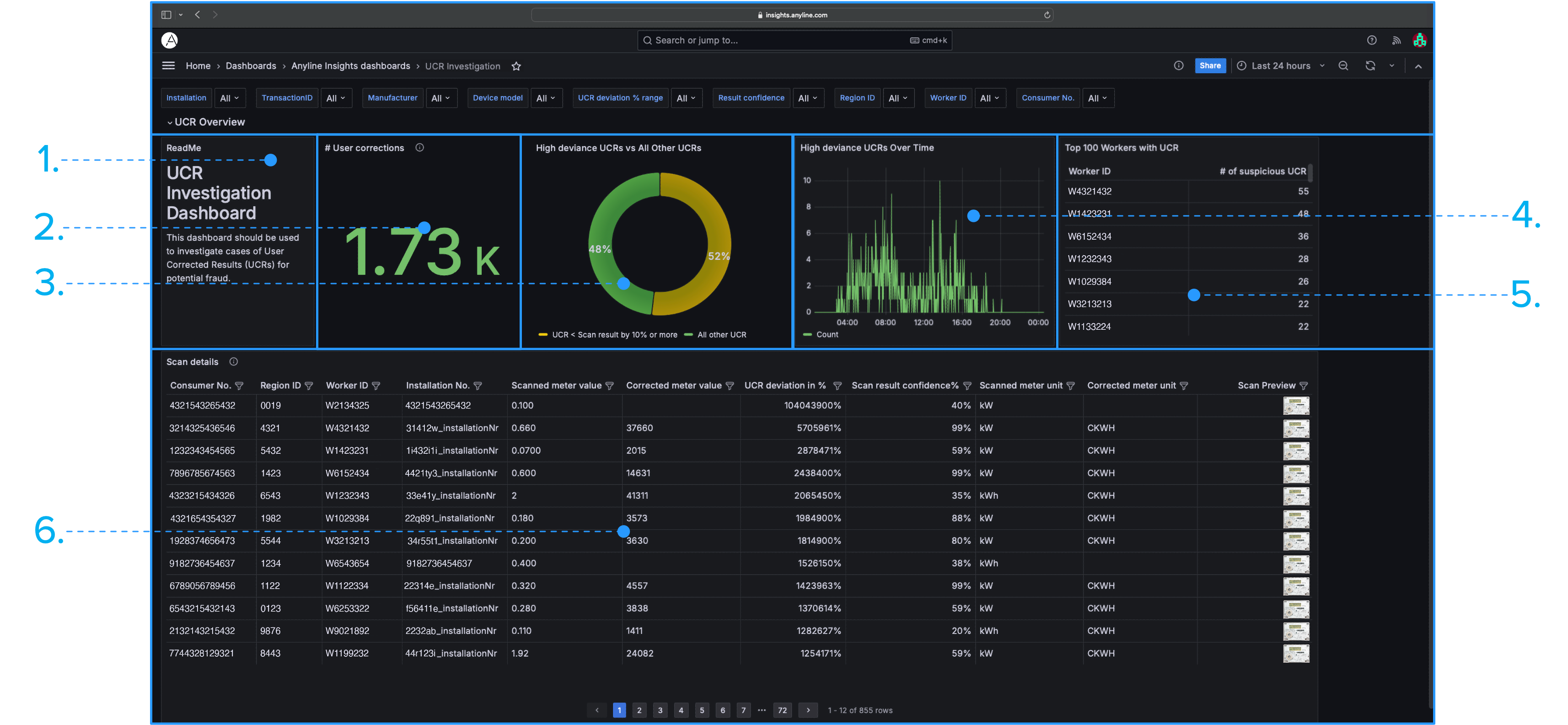Click the info icon beside # User corrections
This screenshot has height=725, width=1568.
(419, 148)
